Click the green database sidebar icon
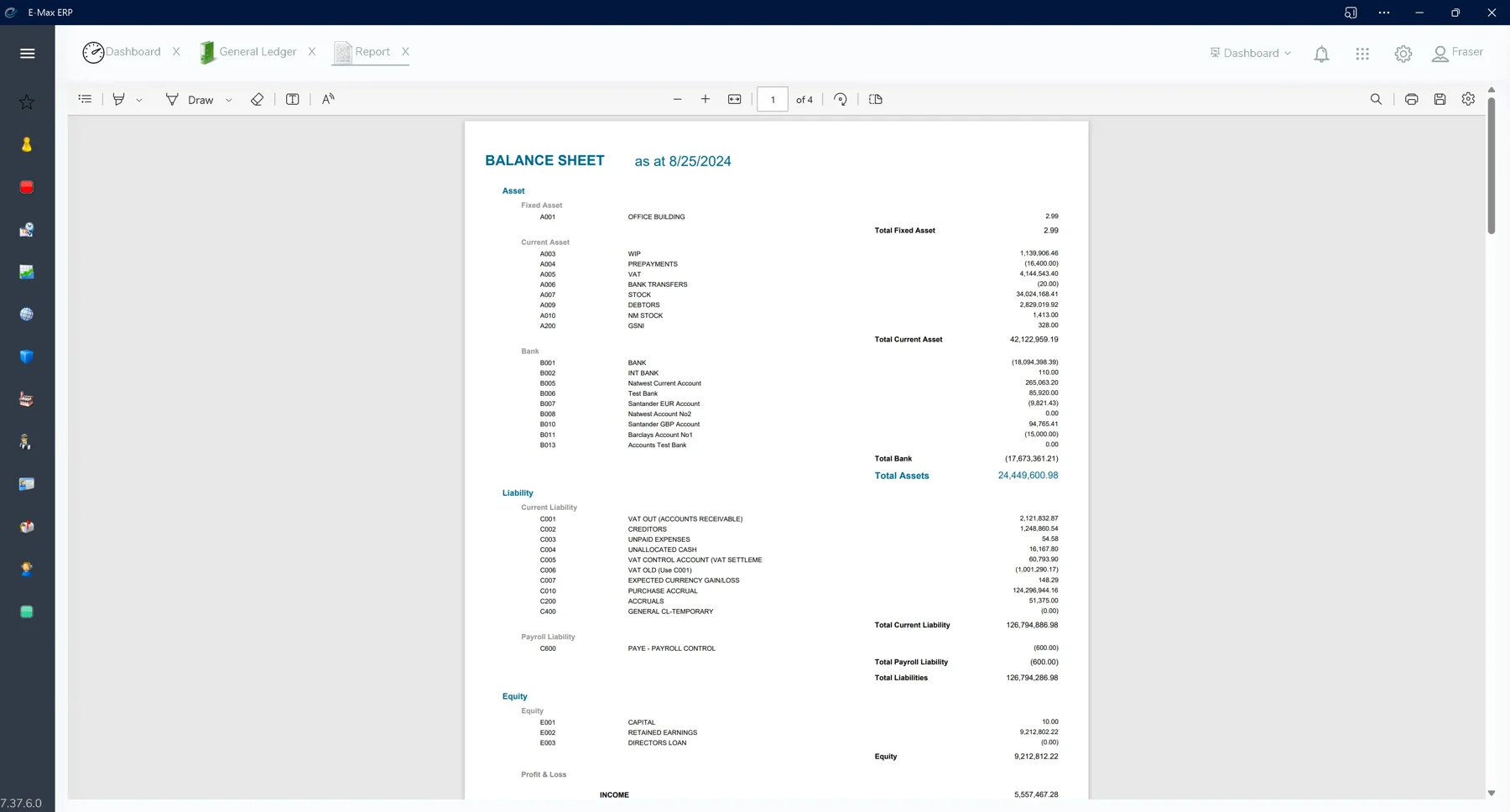 point(27,612)
